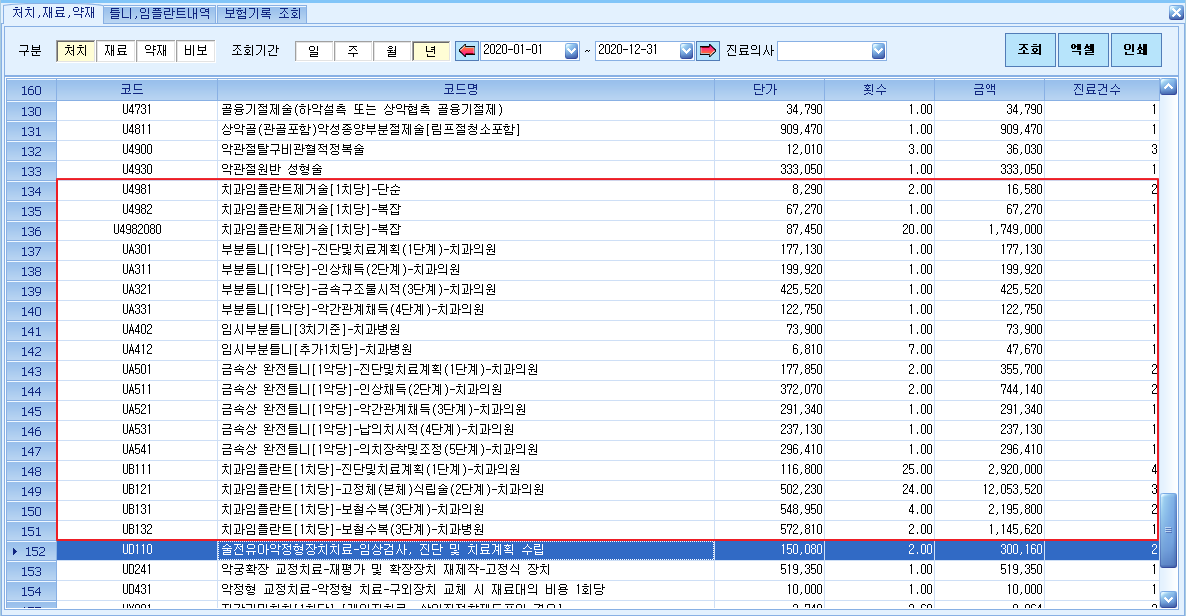This screenshot has width=1186, height=616.
Task: Click the 인쇄 print button
Action: (1136, 50)
